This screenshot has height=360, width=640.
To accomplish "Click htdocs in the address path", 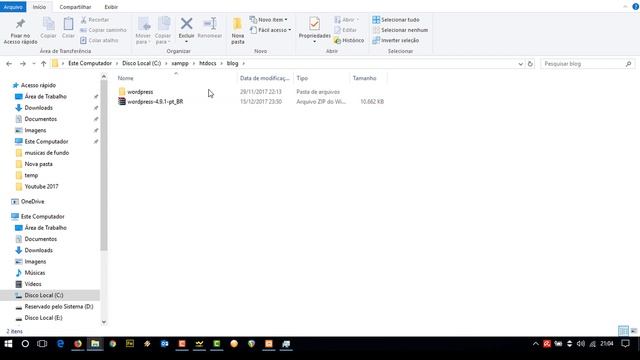I will coord(208,63).
